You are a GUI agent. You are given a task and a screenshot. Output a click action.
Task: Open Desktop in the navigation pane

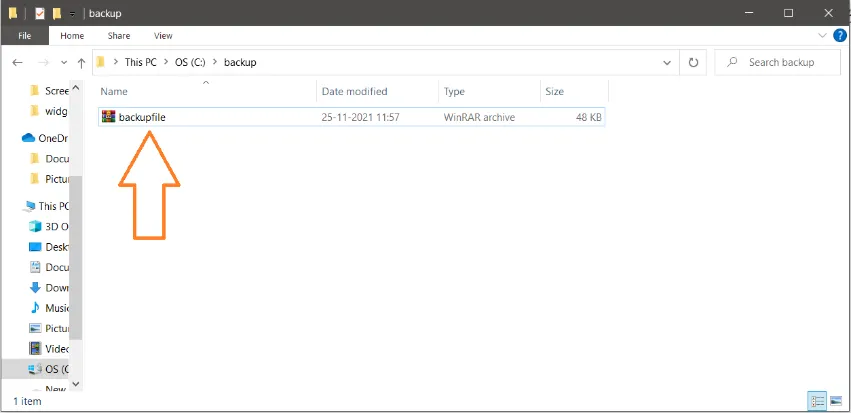pos(49,247)
